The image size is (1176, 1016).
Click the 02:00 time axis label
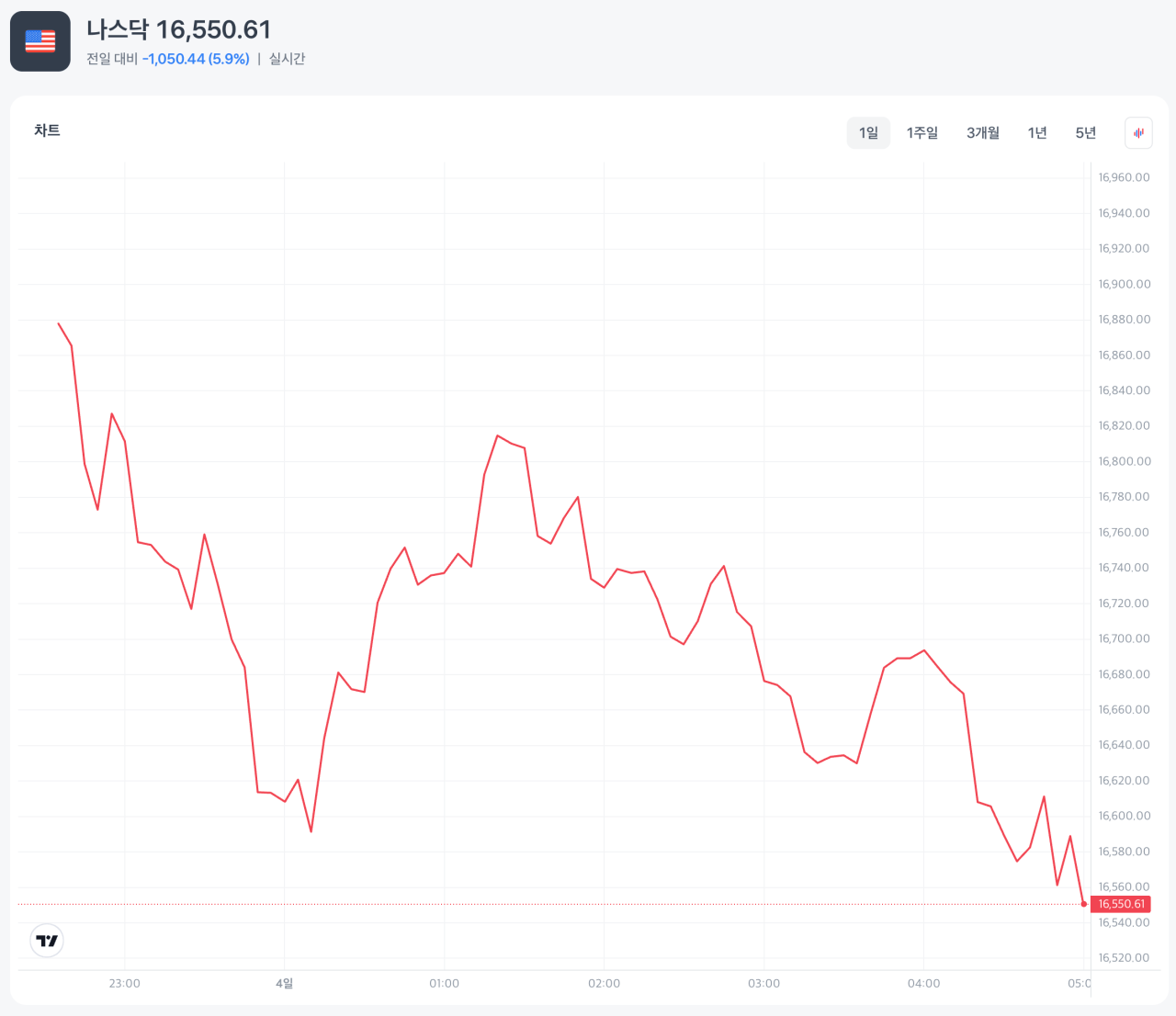click(x=604, y=983)
